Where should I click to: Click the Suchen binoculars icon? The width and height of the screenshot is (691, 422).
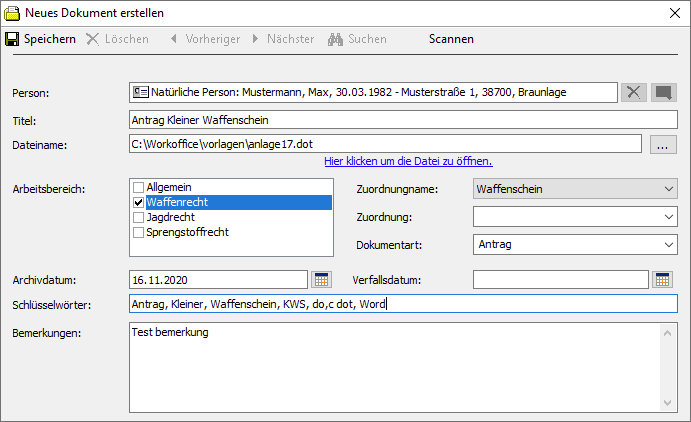[x=336, y=39]
